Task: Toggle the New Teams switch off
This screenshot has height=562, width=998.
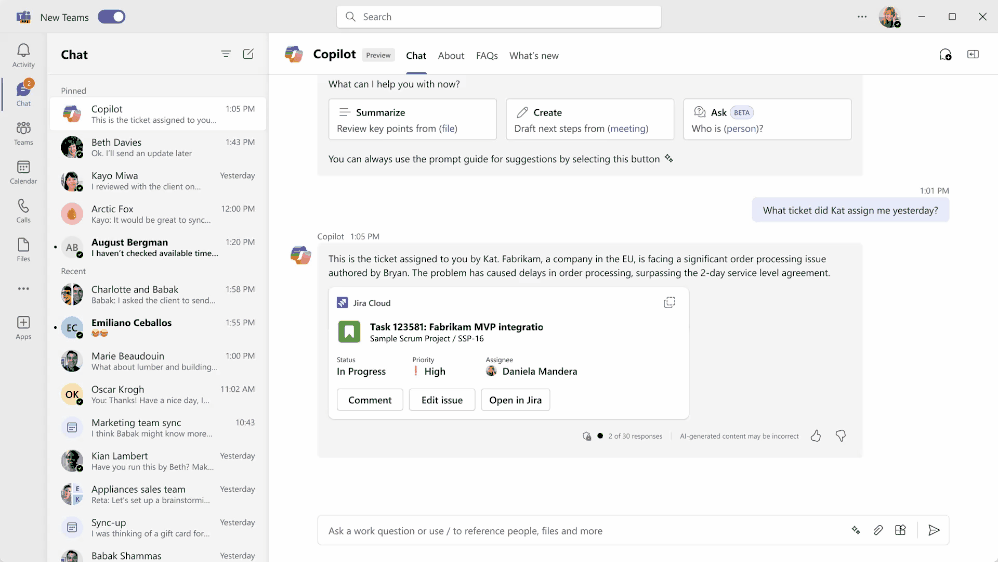Action: pos(111,17)
